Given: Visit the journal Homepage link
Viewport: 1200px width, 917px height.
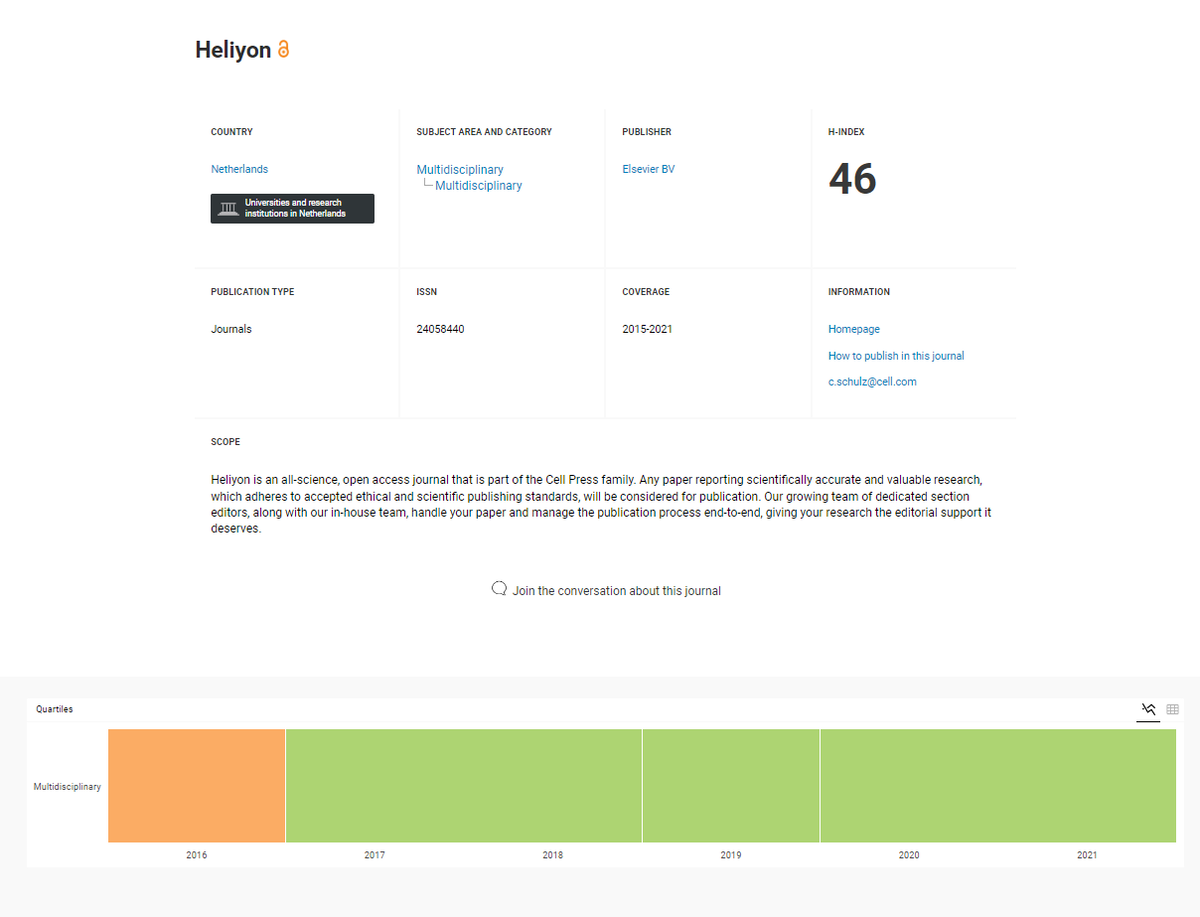Looking at the screenshot, I should pos(854,329).
